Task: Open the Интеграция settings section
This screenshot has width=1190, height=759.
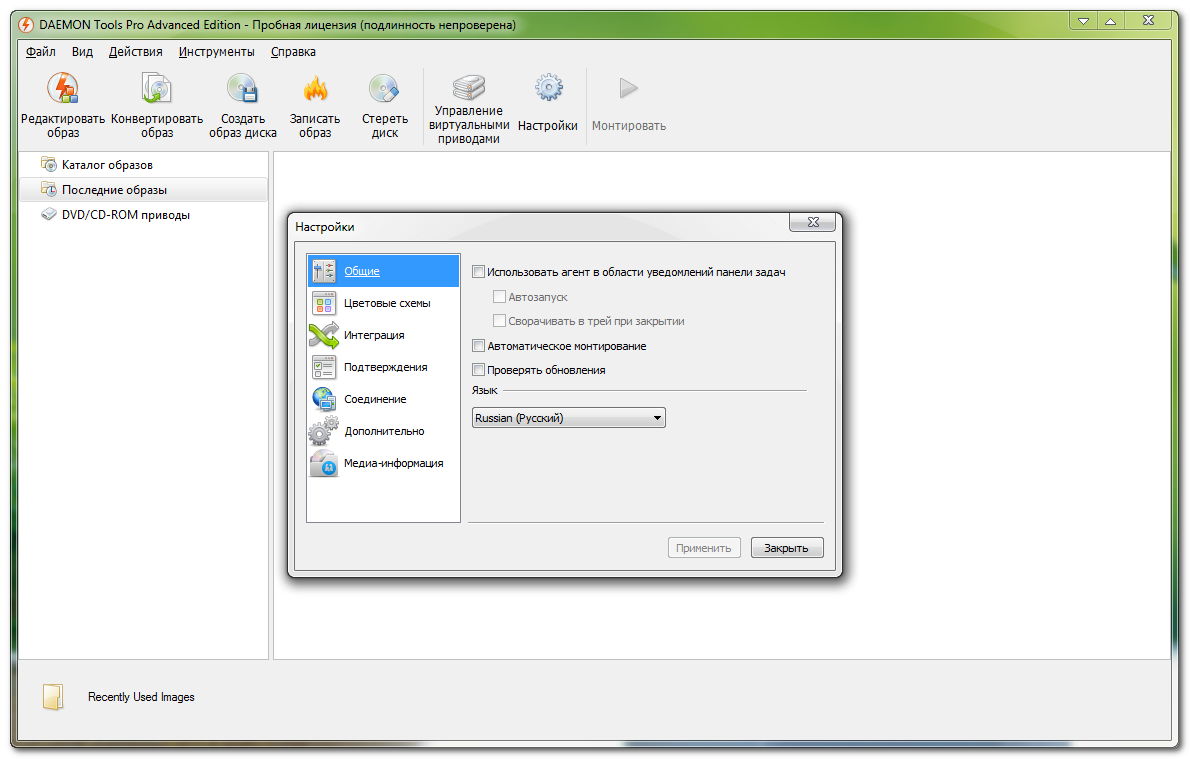Action: coord(374,335)
